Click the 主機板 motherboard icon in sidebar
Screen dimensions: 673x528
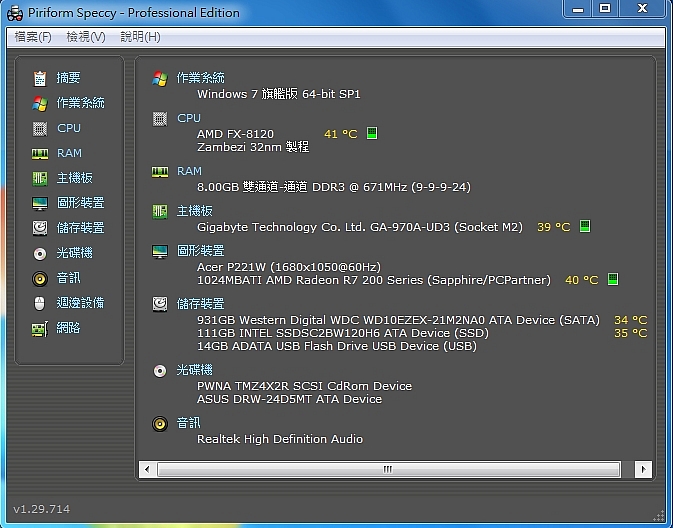(x=40, y=178)
